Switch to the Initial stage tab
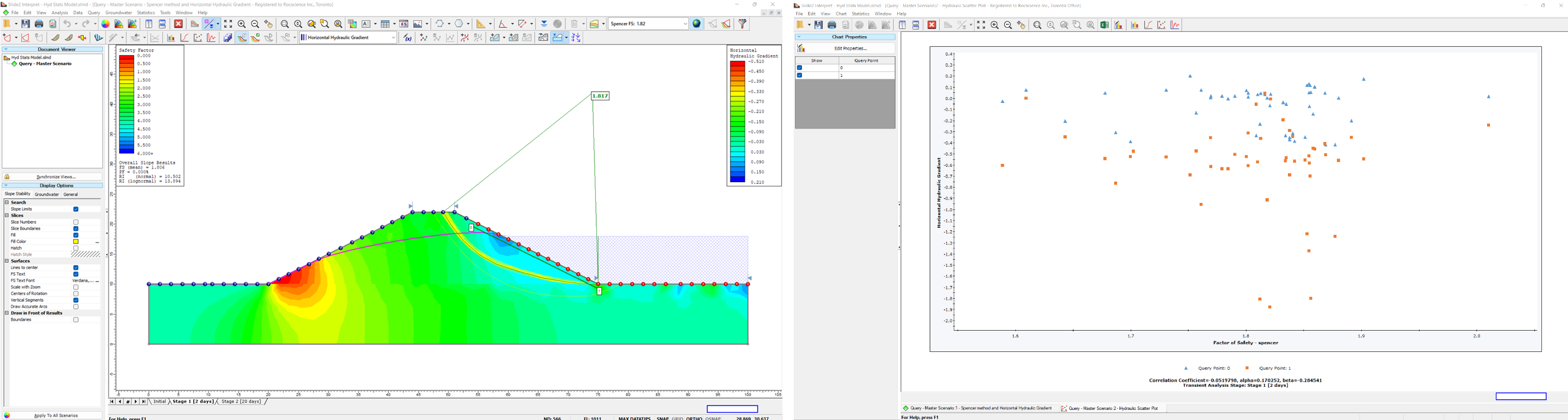 (160, 402)
